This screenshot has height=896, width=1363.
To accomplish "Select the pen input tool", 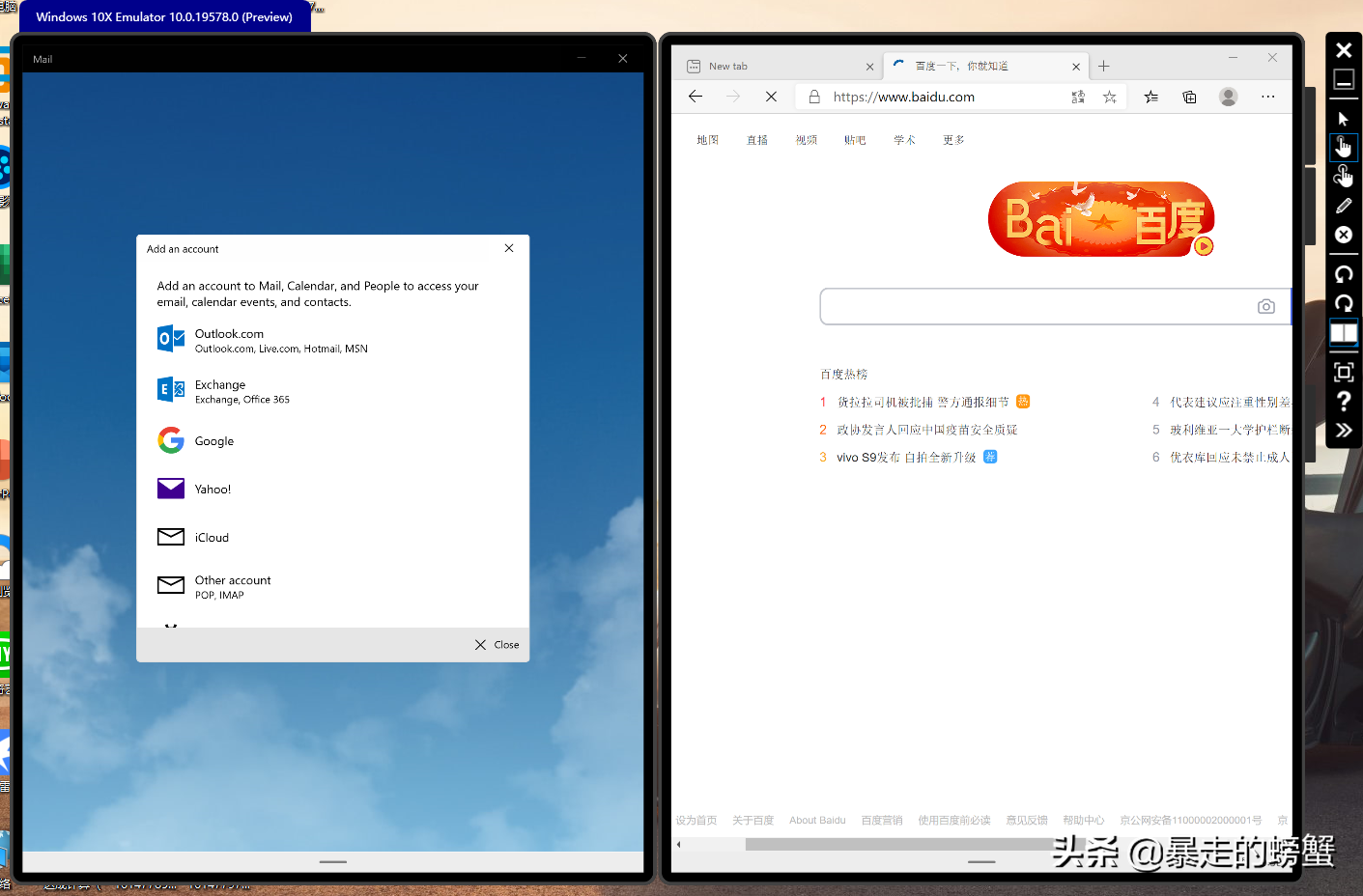I will coord(1344,206).
